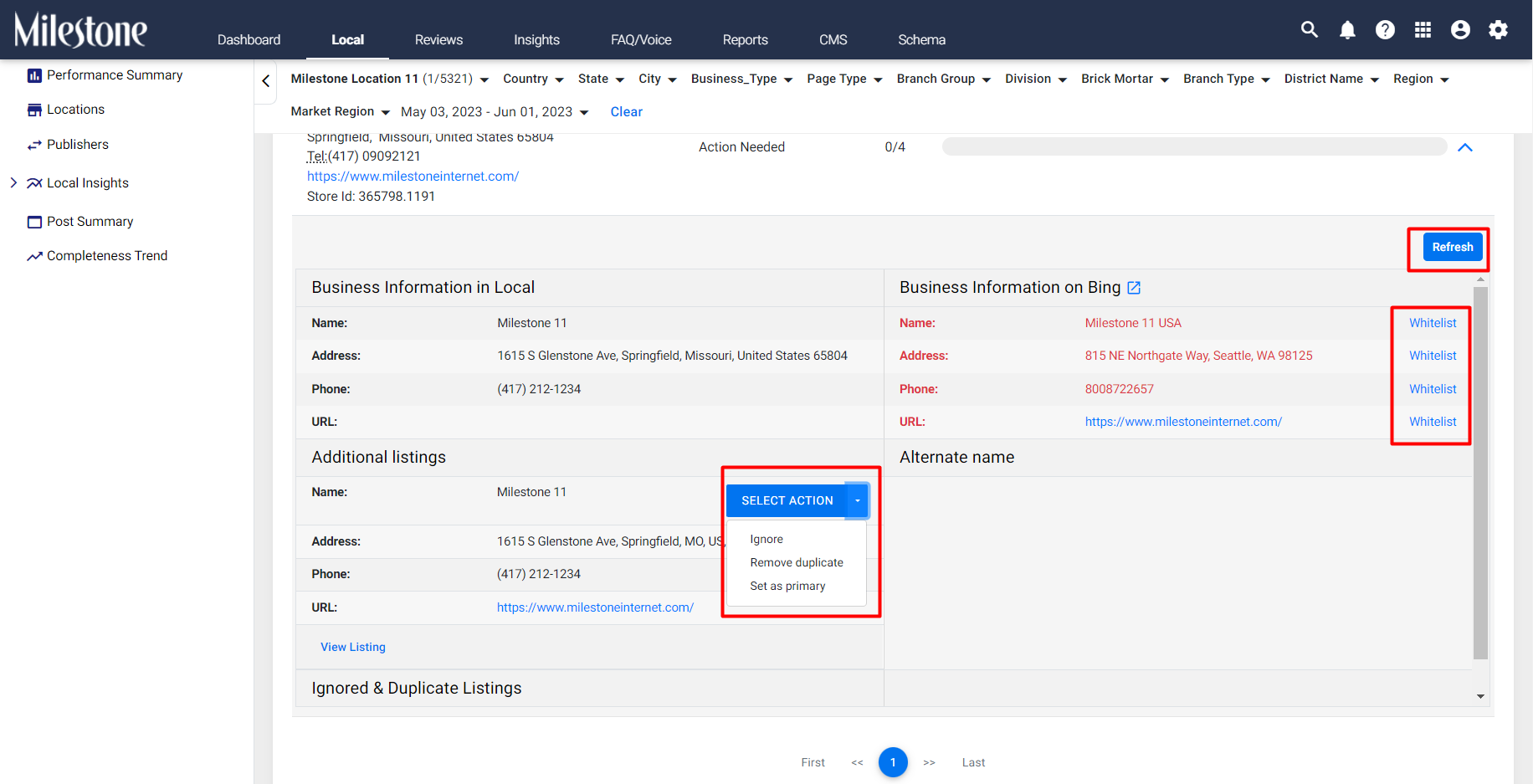Go to the Dashboard tab
Image resolution: width=1533 pixels, height=784 pixels.
coord(249,39)
